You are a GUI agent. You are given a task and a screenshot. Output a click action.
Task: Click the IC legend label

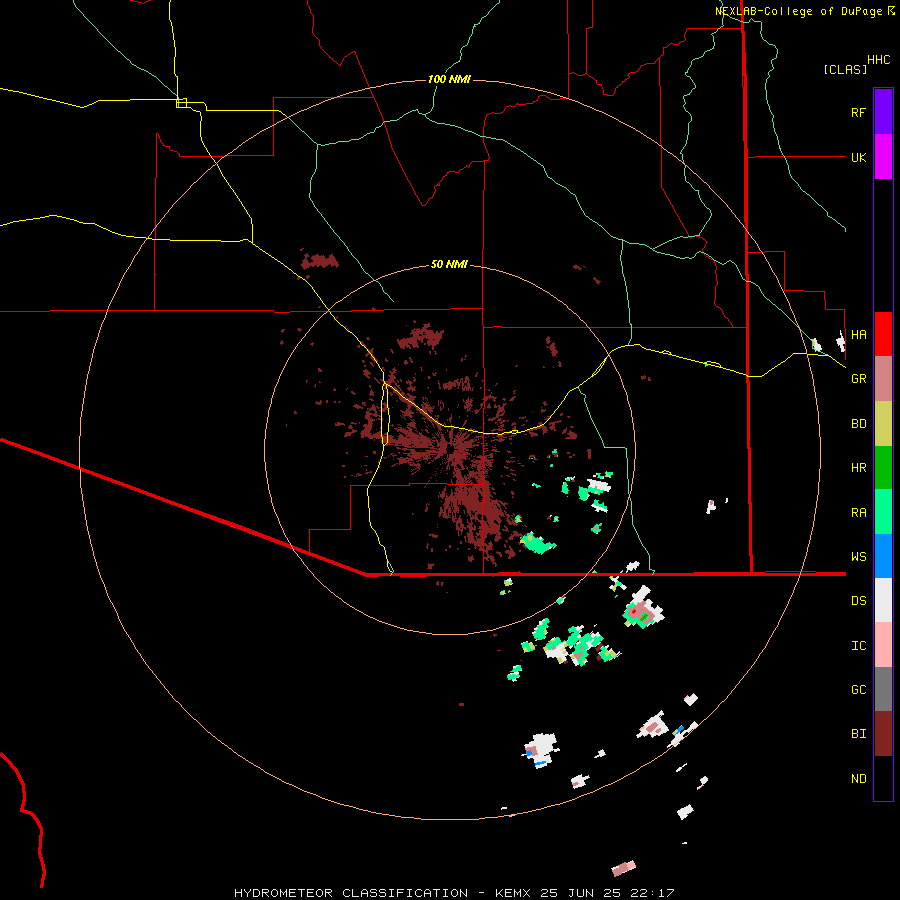858,646
